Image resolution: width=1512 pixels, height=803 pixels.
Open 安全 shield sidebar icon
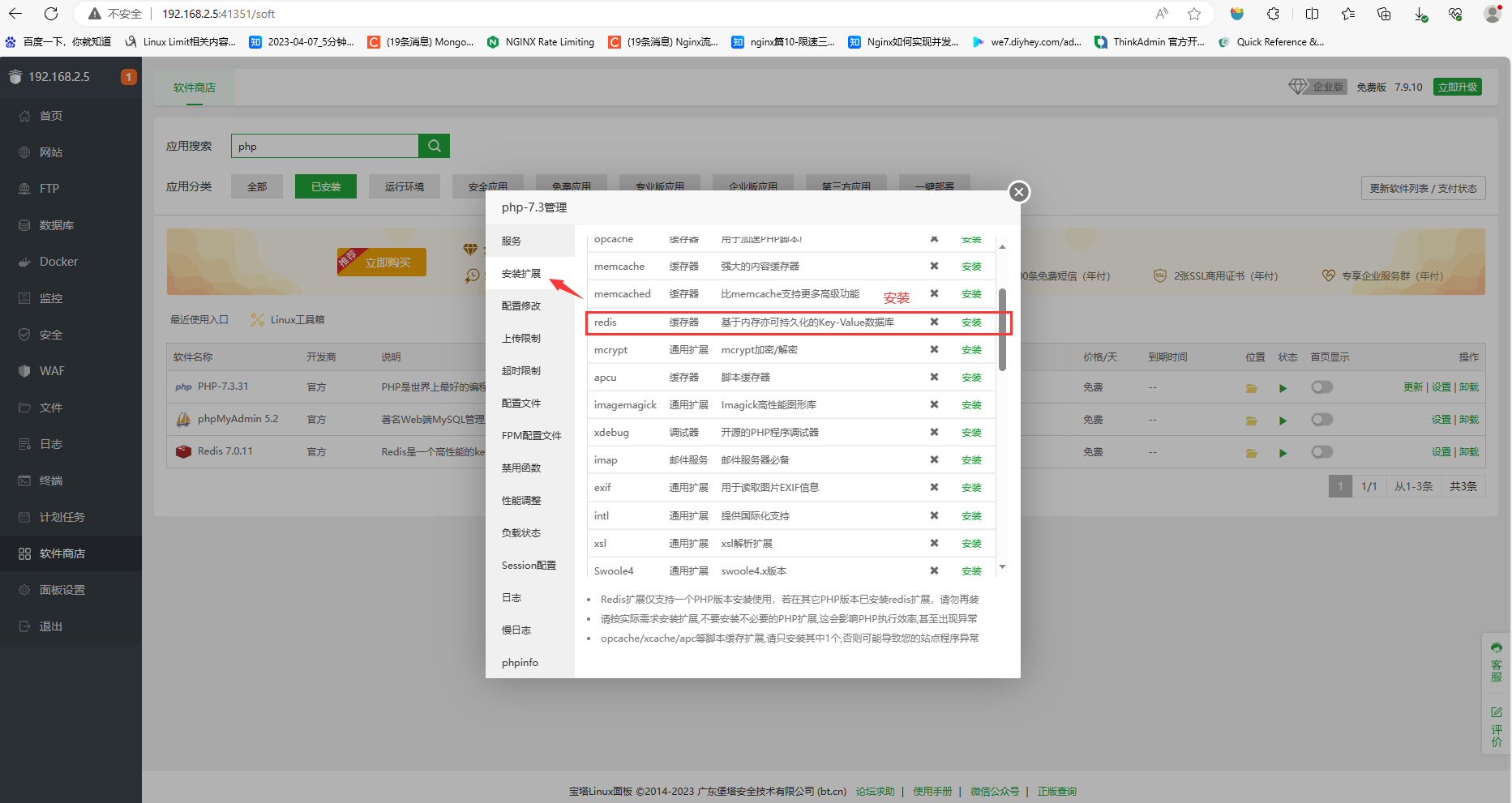click(24, 335)
